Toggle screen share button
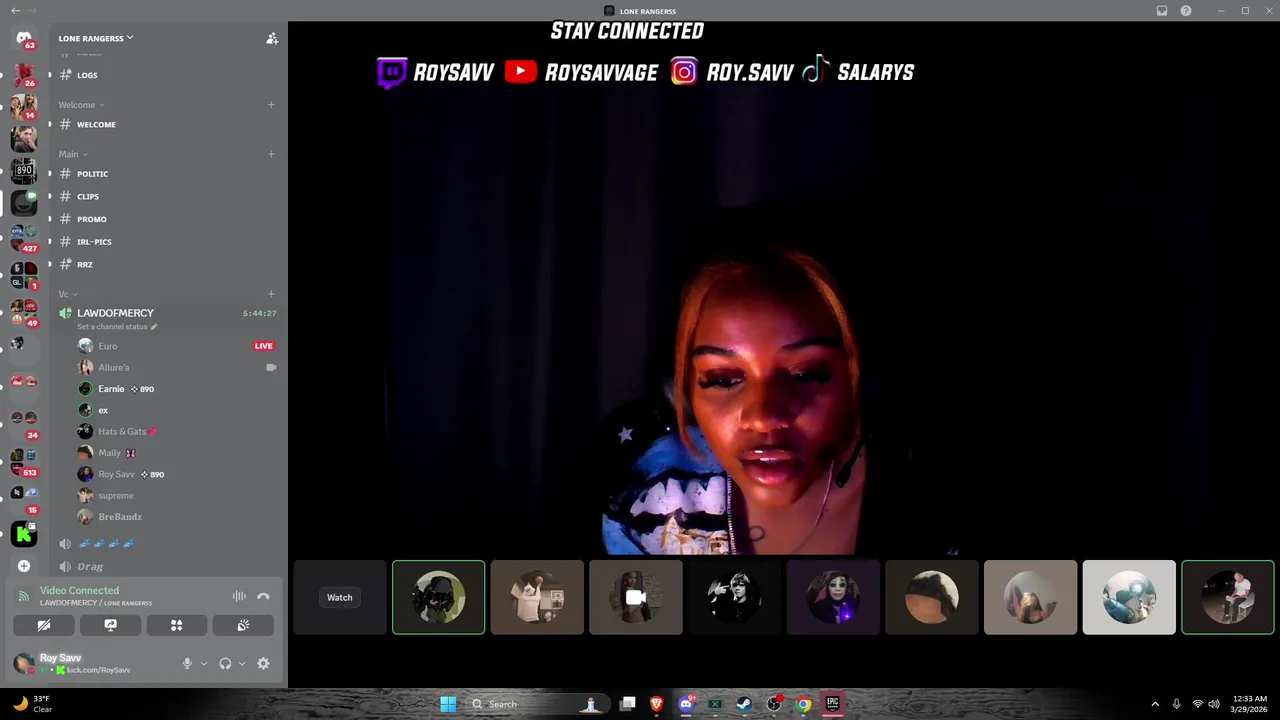The height and width of the screenshot is (720, 1280). point(110,625)
